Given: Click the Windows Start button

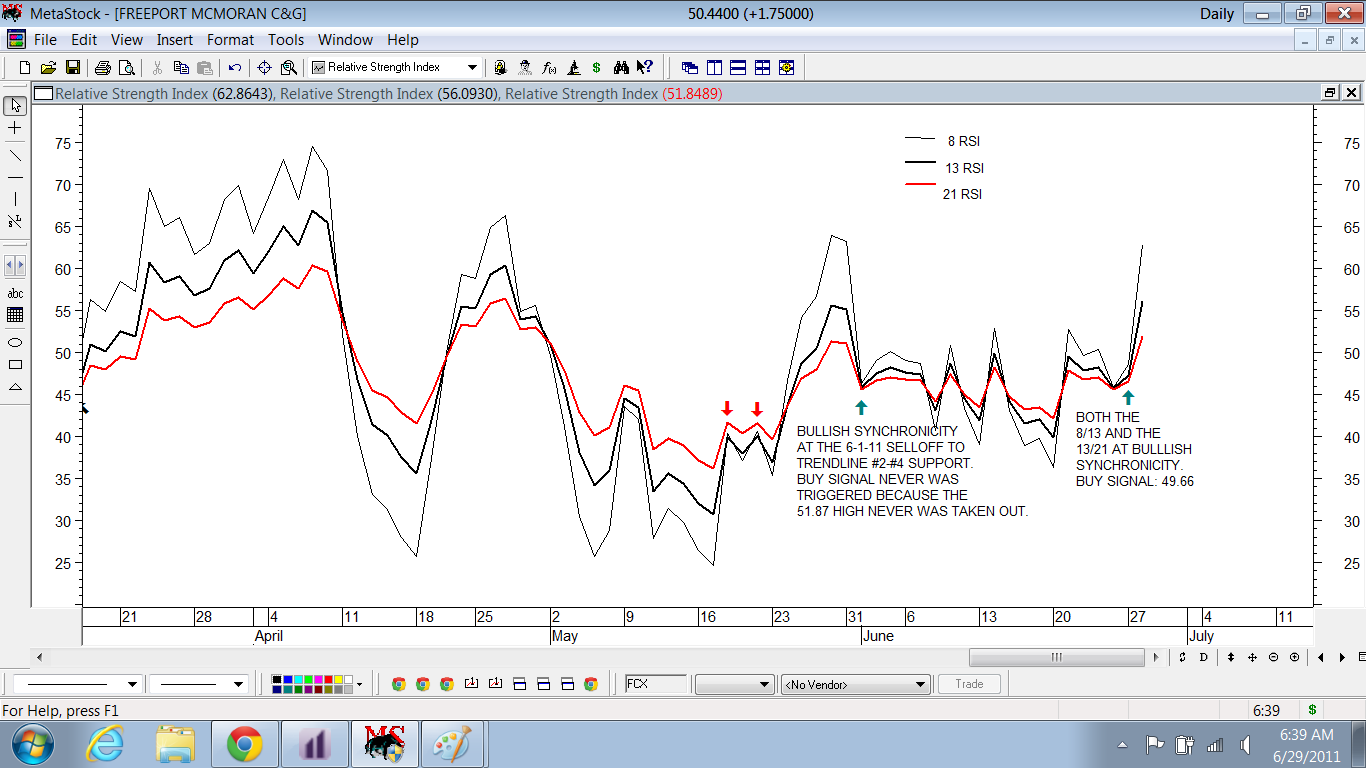Looking at the screenshot, I should pos(30,745).
